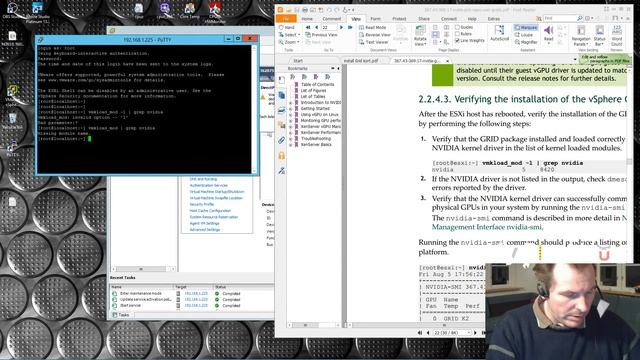The height and width of the screenshot is (360, 640).
Task: Expand the Getting Started bookmark
Action: (291, 109)
